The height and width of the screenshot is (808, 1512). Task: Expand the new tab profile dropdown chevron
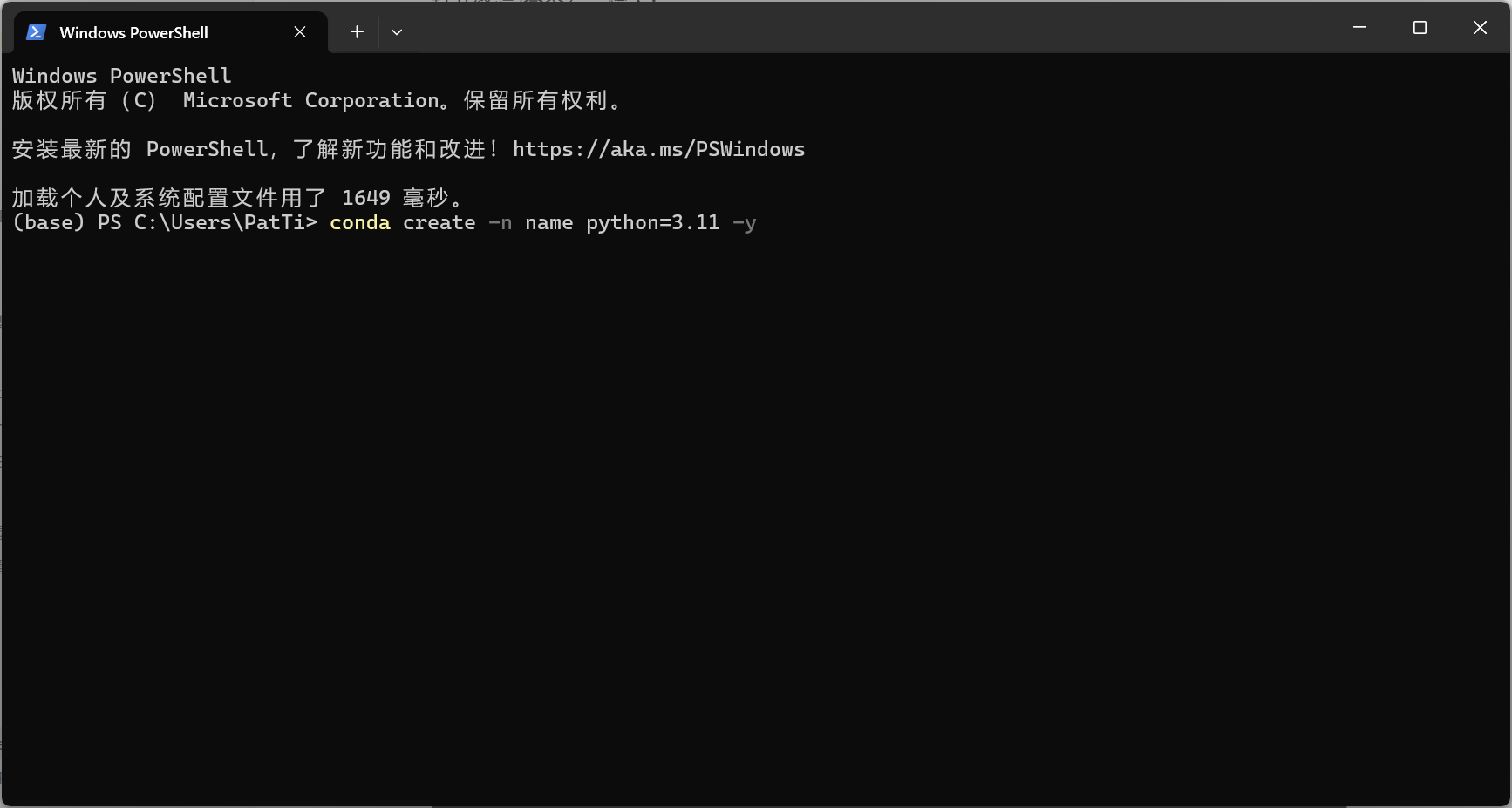397,32
